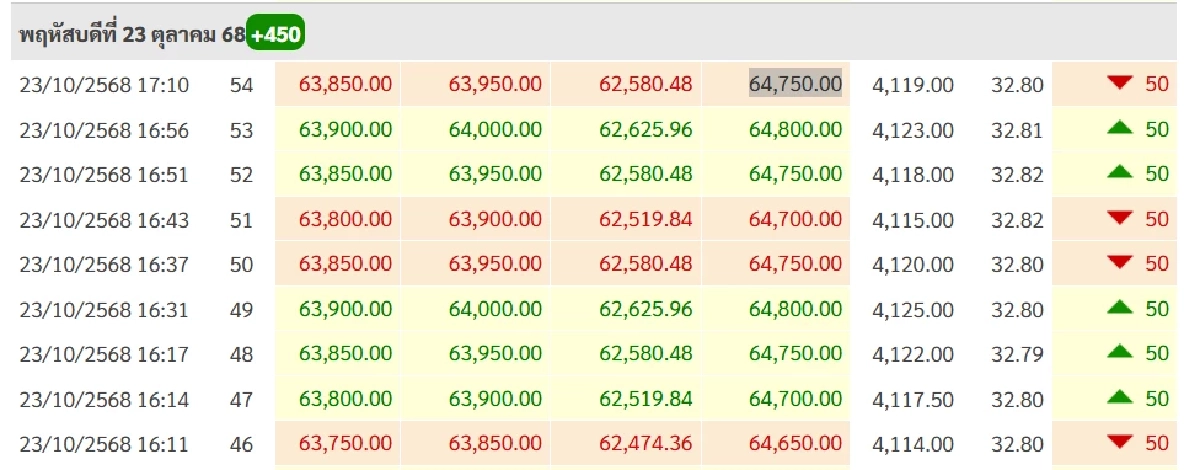Click the green up arrow in the 16:51 row

(x=1118, y=174)
